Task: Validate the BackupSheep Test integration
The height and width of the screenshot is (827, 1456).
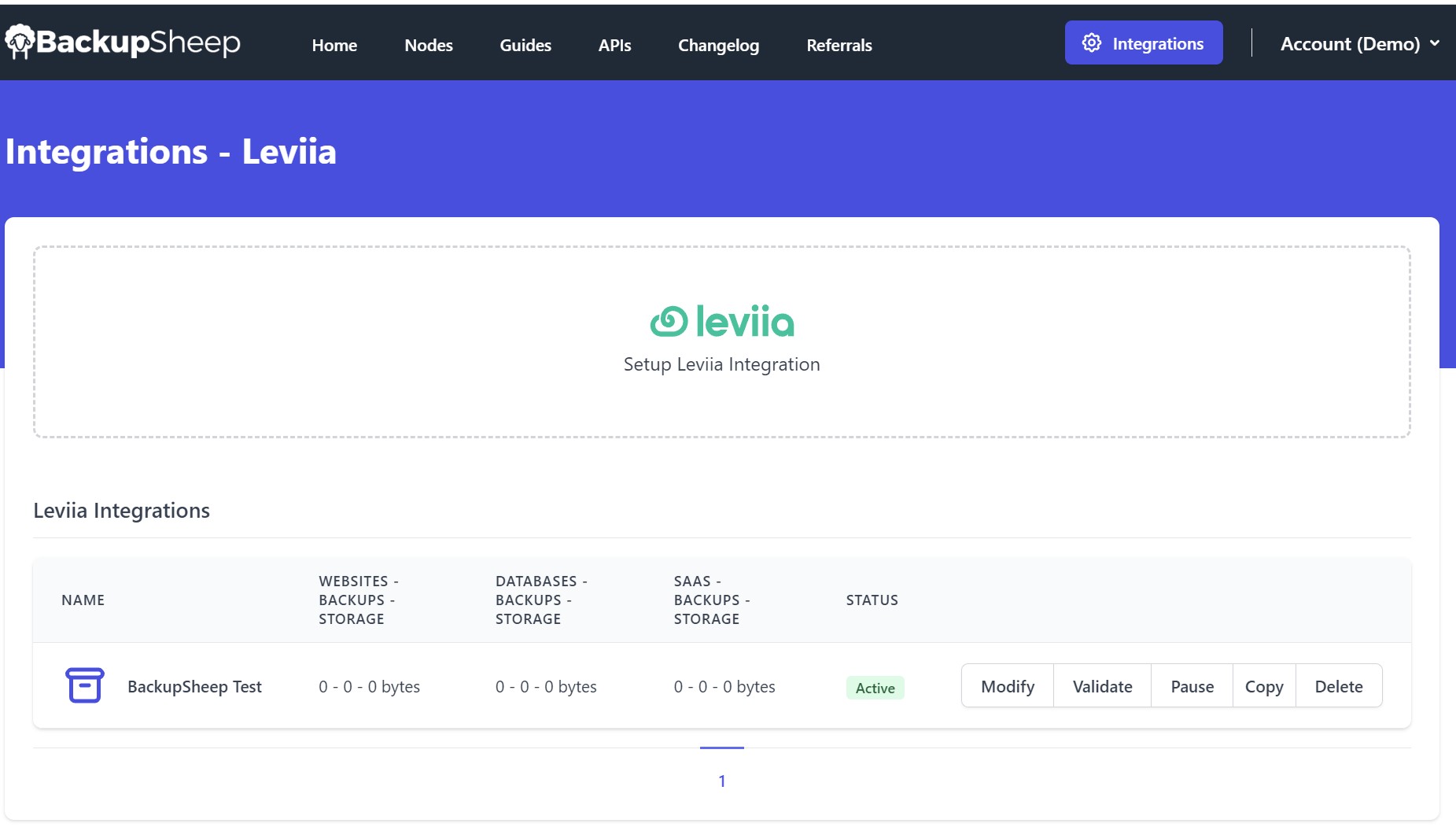Action: (1103, 686)
